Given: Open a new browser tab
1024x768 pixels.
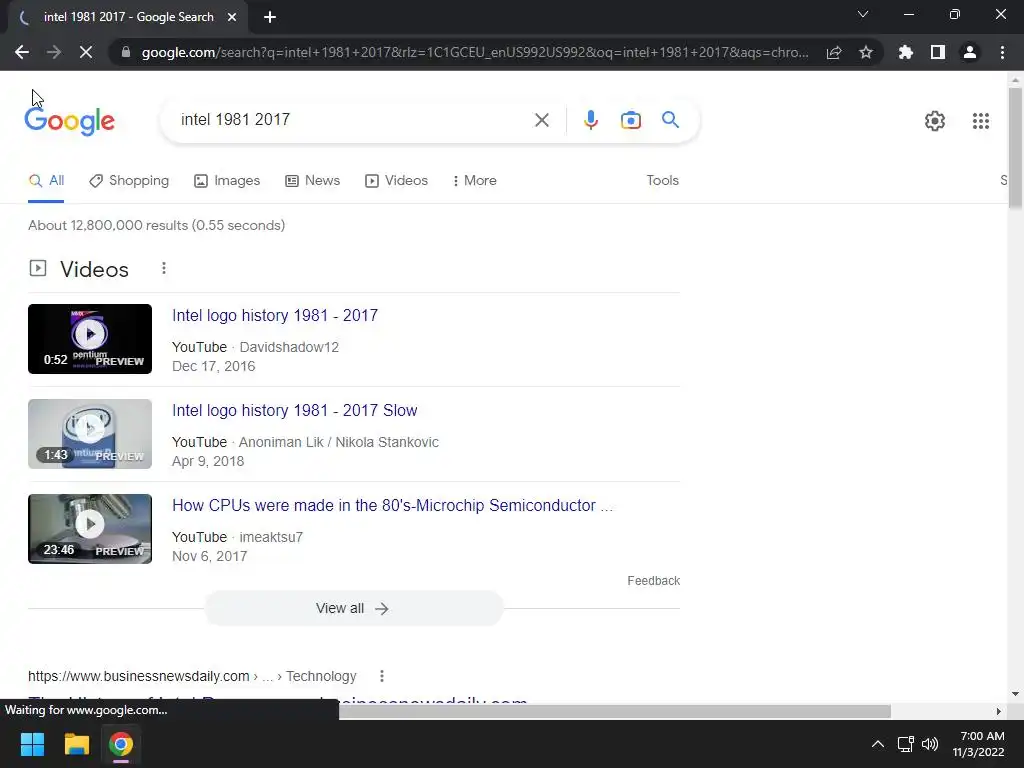Looking at the screenshot, I should coord(270,18).
